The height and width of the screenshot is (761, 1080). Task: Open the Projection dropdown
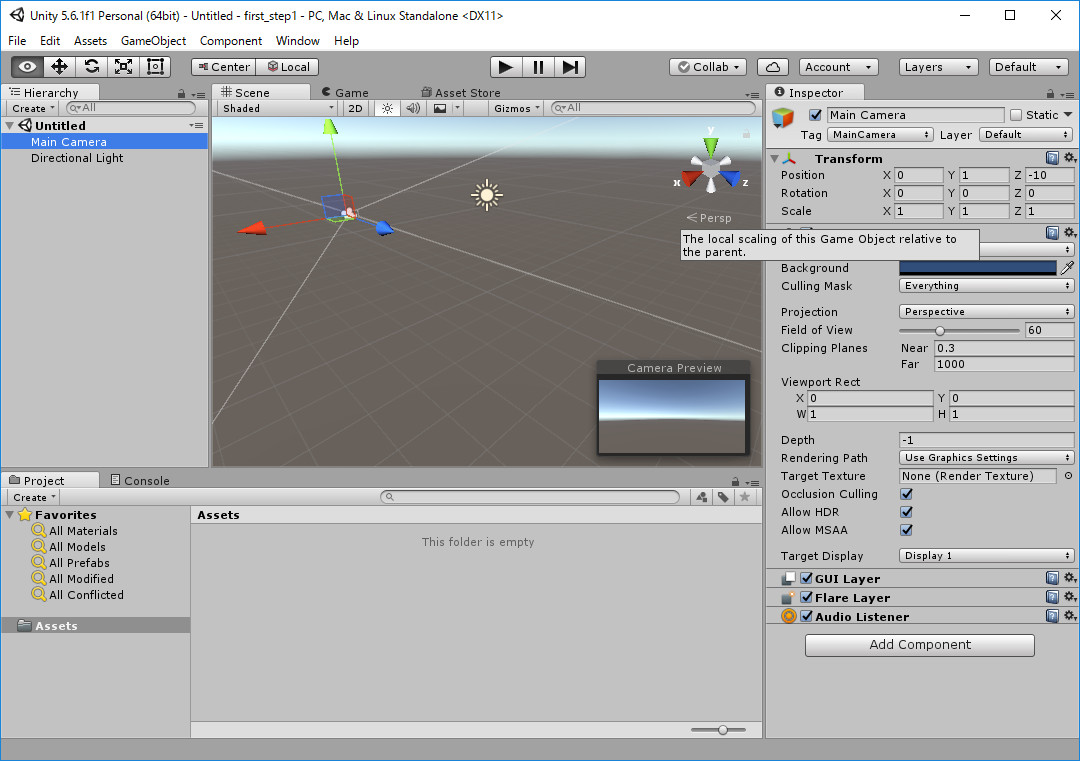point(986,312)
